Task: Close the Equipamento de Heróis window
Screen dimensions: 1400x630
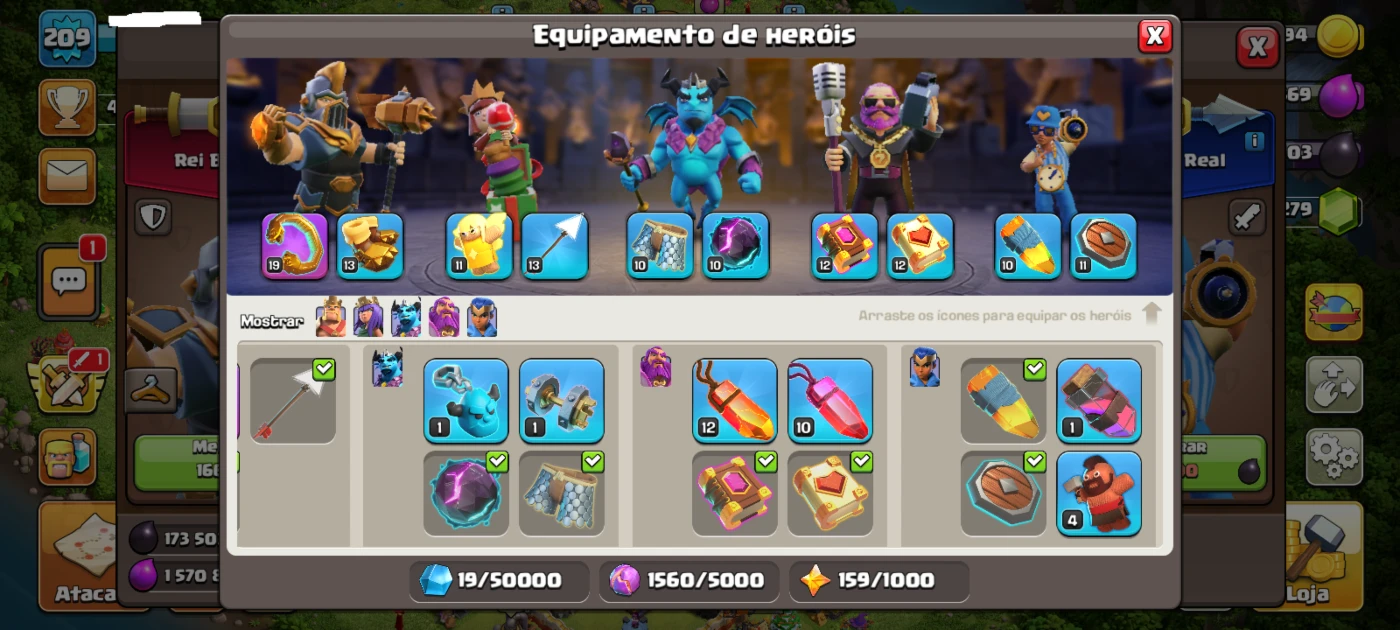Action: [1155, 36]
